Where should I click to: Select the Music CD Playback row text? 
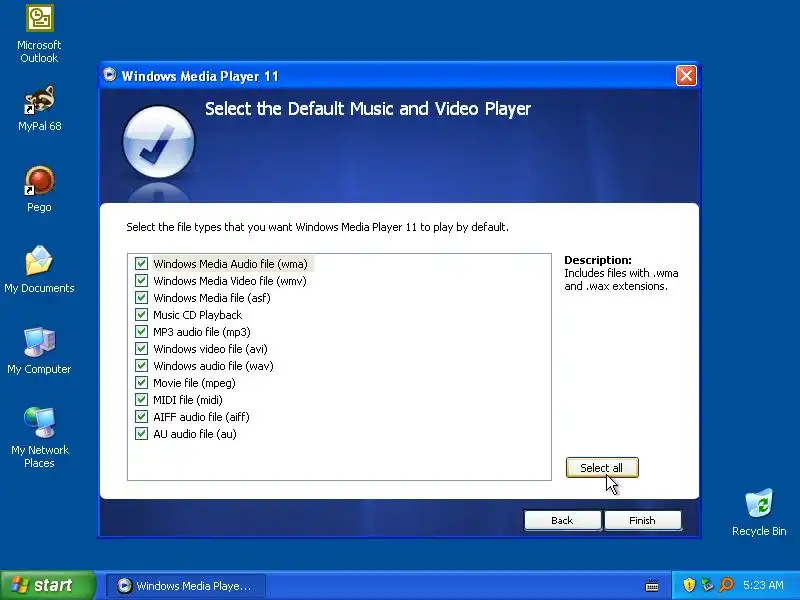click(x=197, y=315)
